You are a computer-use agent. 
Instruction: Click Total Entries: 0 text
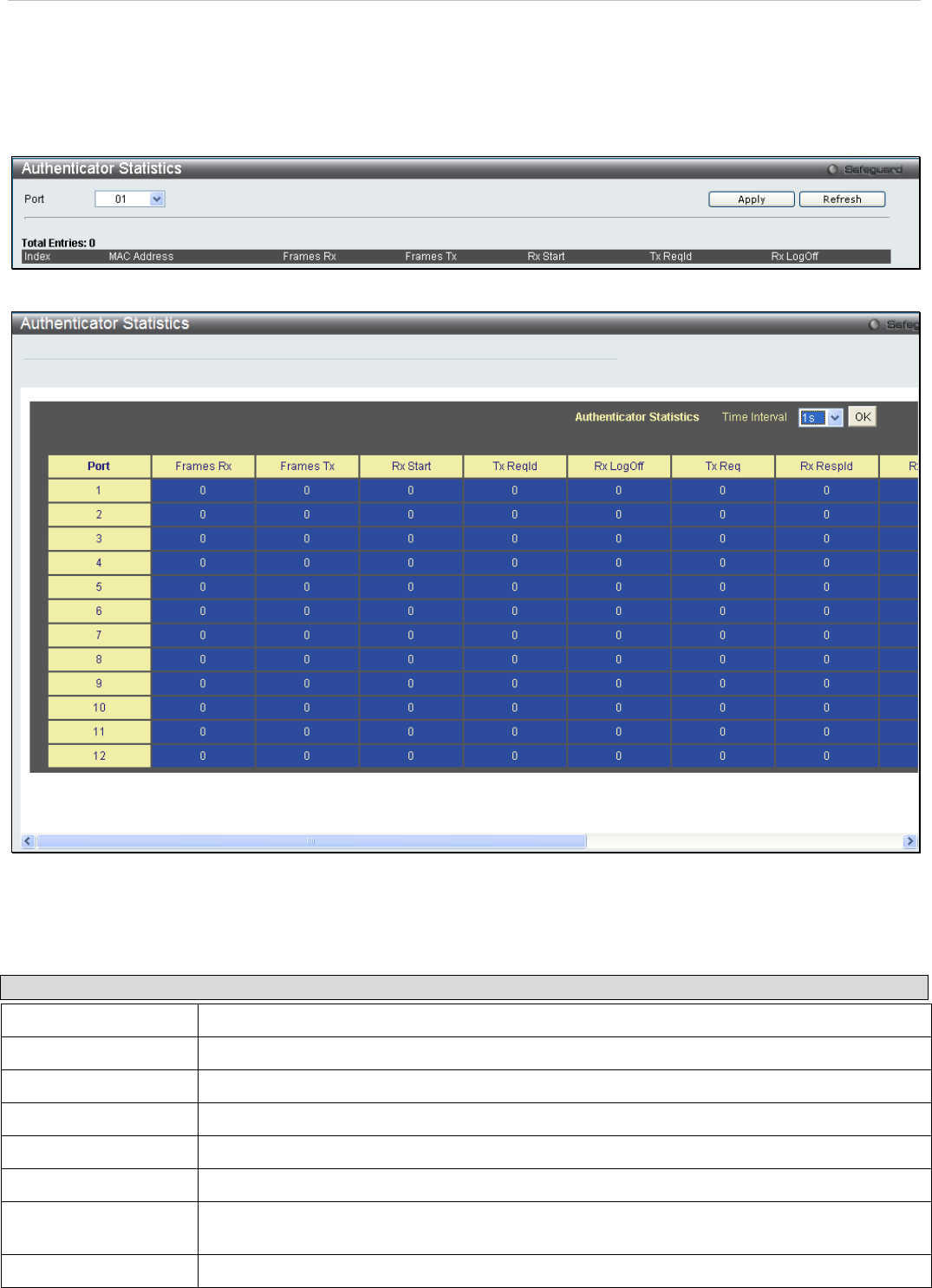click(58, 243)
